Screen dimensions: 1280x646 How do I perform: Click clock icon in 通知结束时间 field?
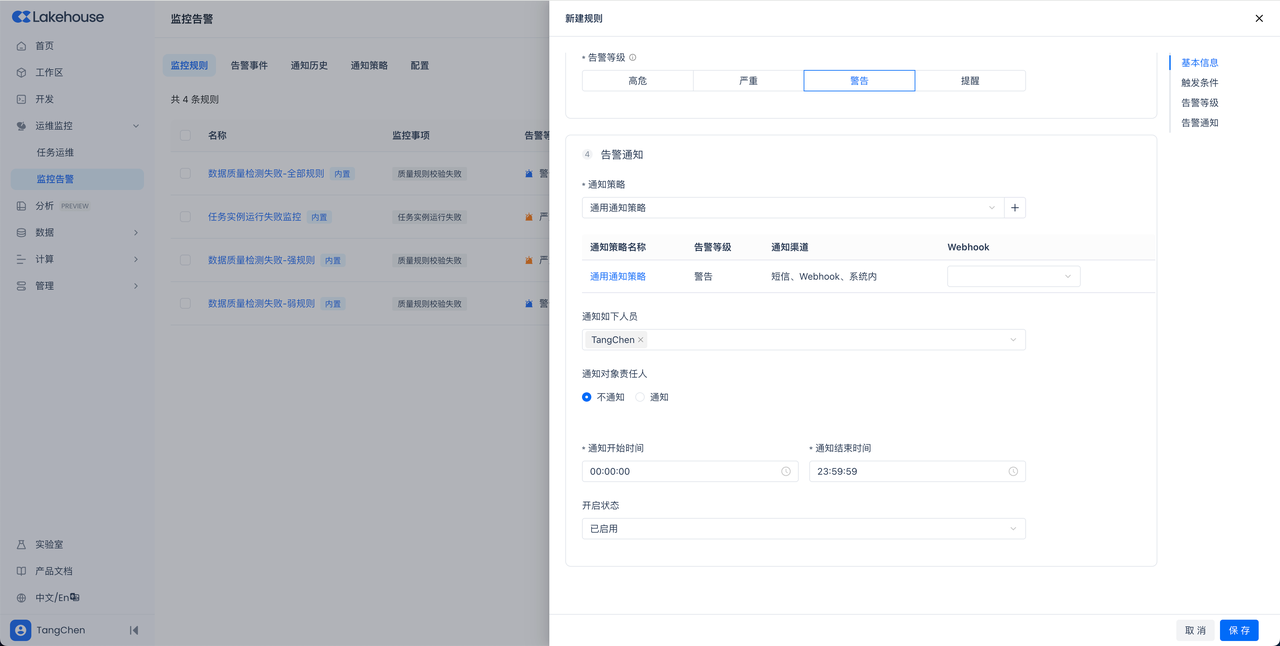[1013, 471]
